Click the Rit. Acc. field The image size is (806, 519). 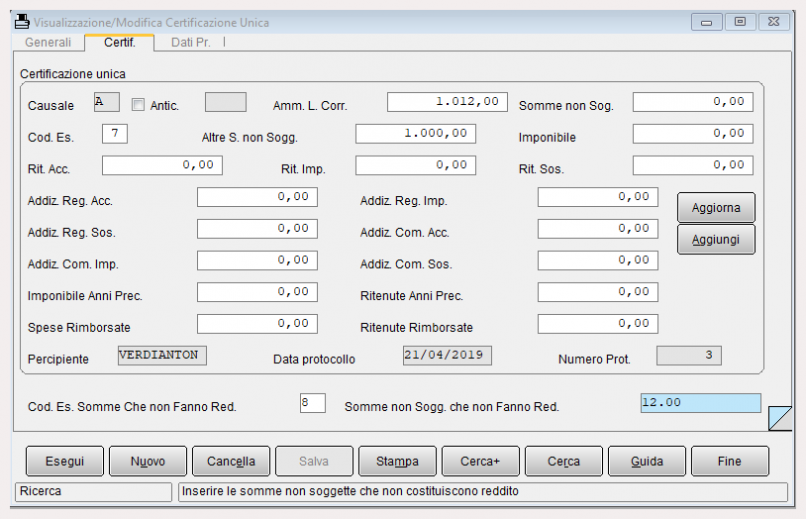click(162, 165)
